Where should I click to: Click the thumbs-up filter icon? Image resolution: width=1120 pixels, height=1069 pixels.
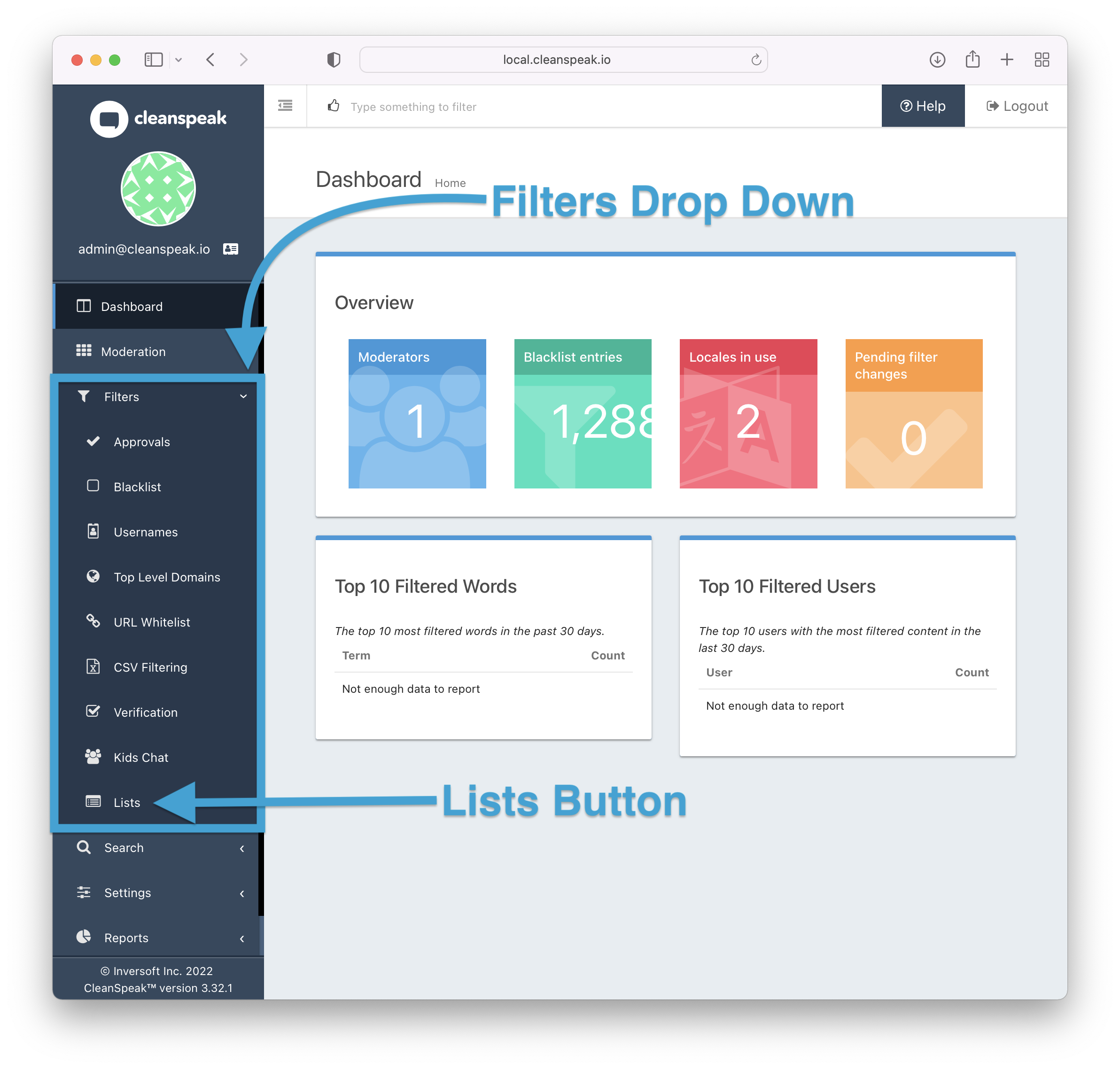(x=334, y=106)
